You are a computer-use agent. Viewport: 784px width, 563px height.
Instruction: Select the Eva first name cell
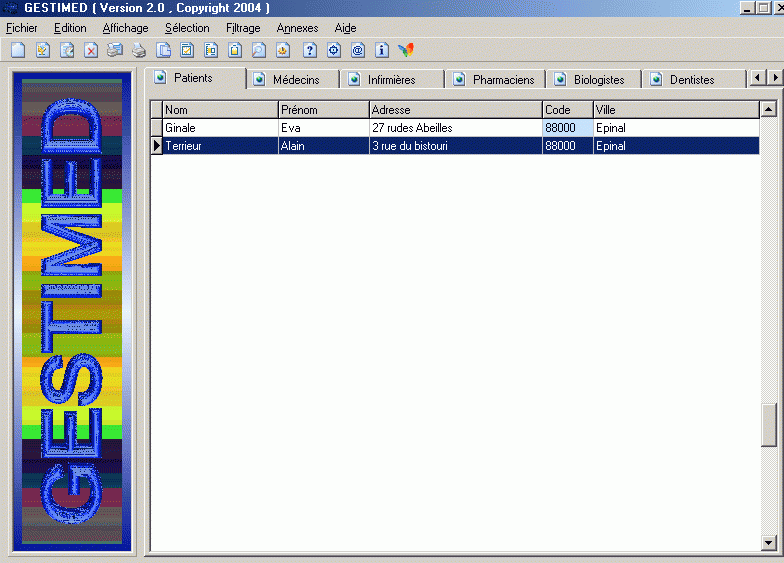pyautogui.click(x=324, y=128)
